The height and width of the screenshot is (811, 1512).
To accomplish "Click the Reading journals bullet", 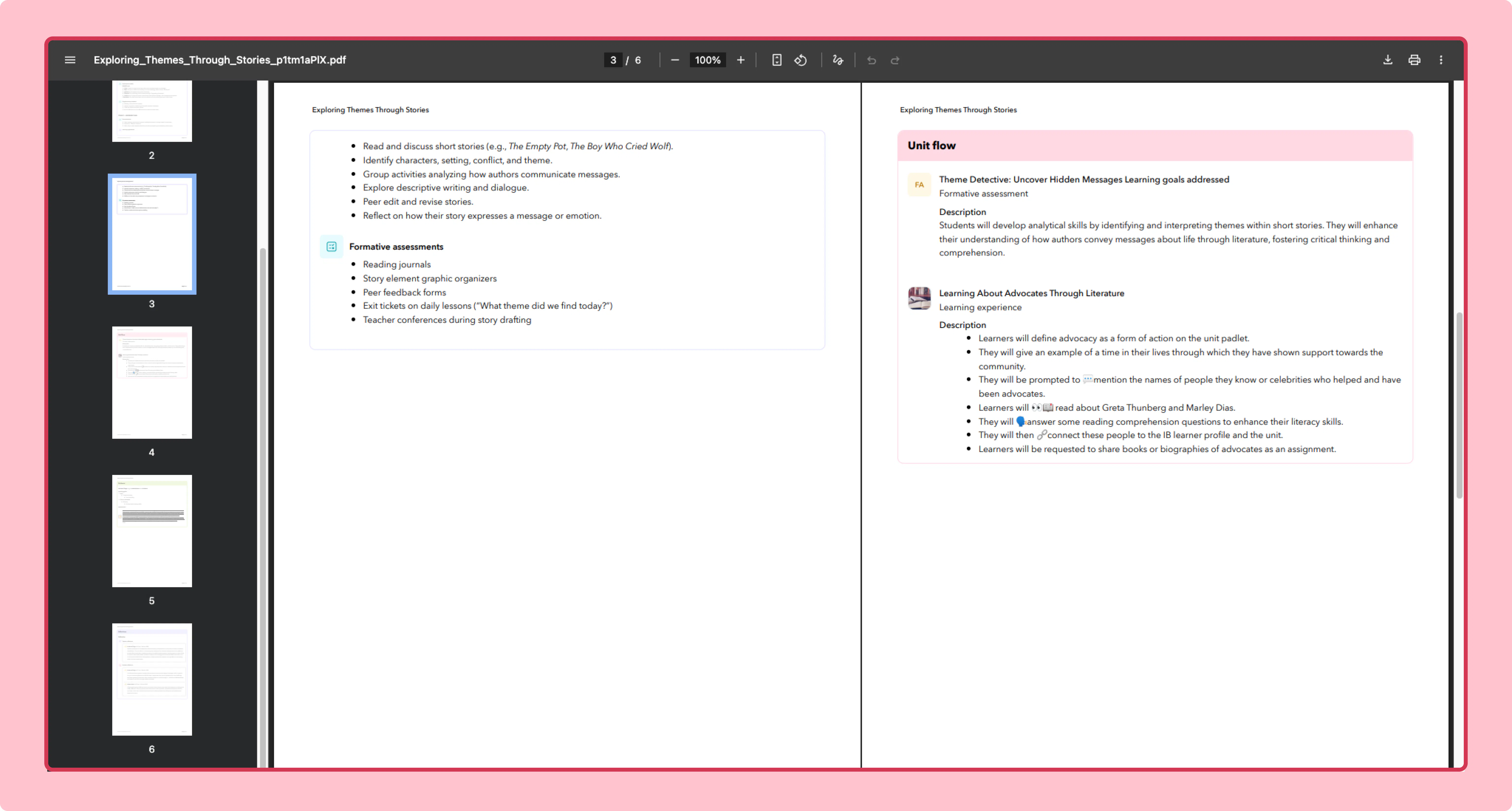I will click(397, 265).
